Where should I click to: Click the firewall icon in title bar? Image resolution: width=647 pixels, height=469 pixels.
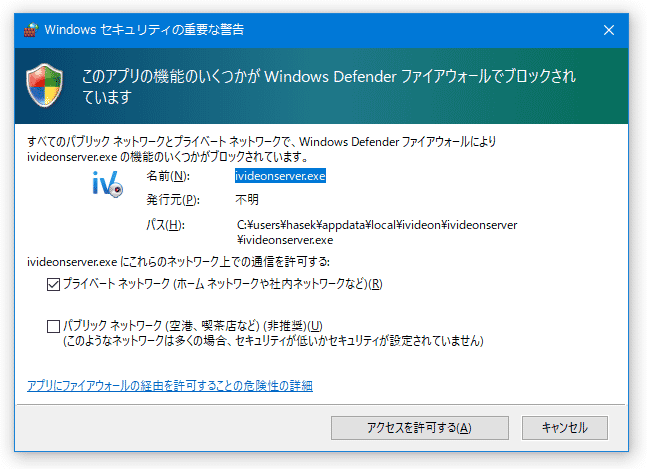pyautogui.click(x=31, y=30)
